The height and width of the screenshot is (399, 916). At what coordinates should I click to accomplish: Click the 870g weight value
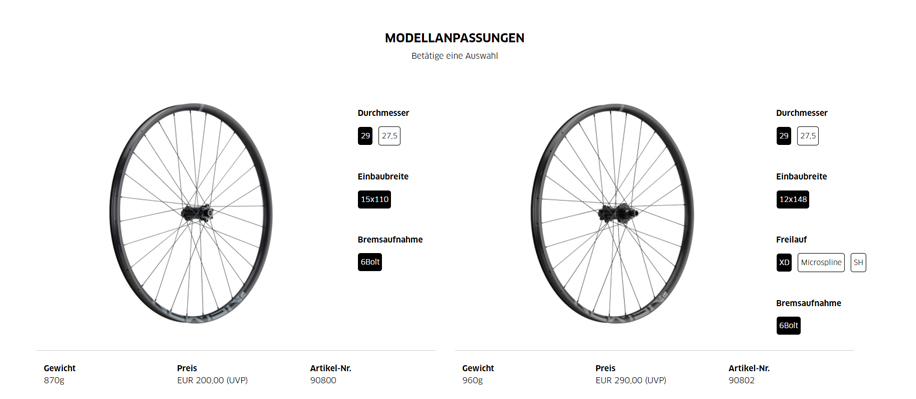coord(54,380)
